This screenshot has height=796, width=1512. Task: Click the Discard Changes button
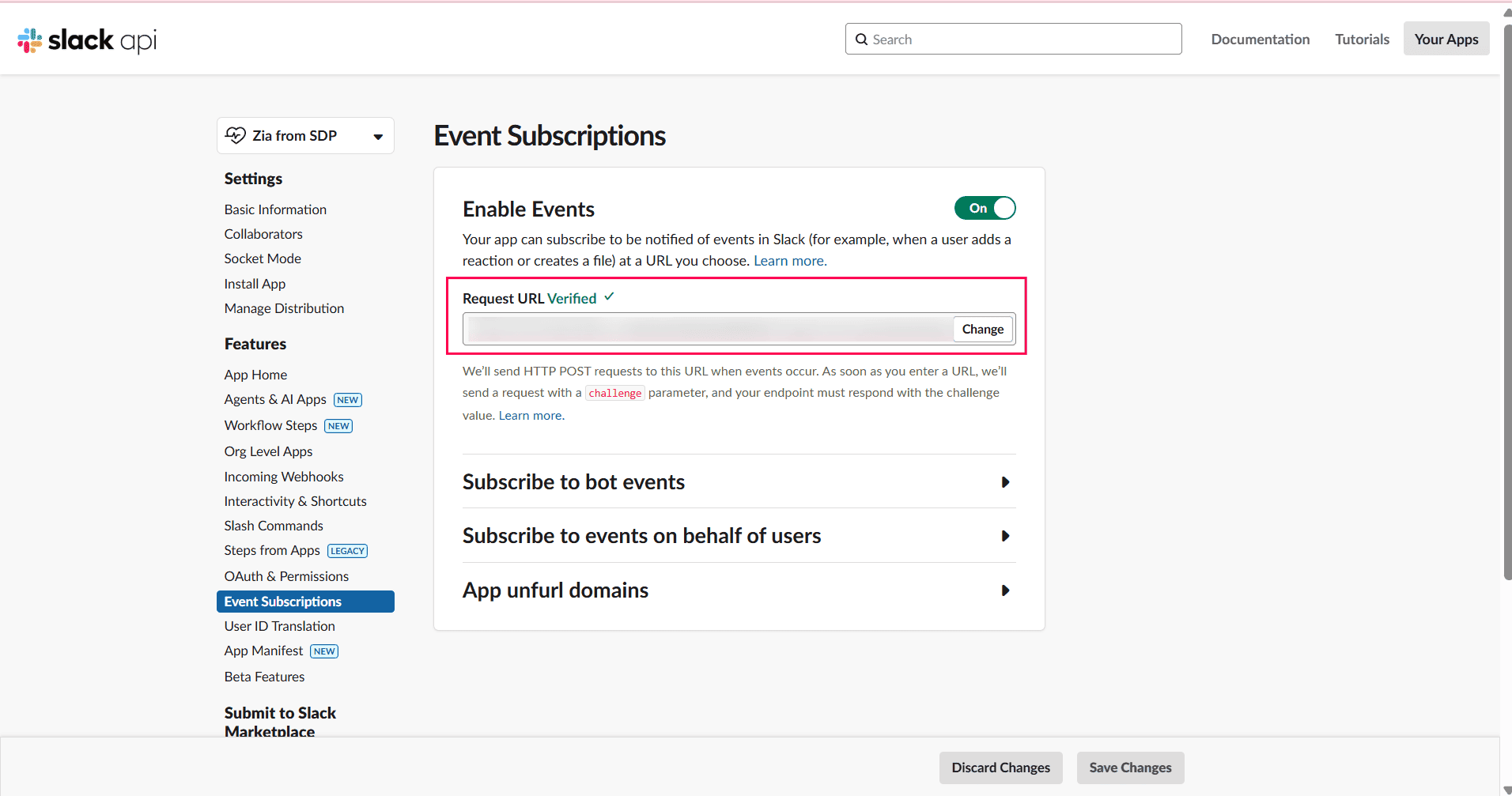[x=1000, y=768]
